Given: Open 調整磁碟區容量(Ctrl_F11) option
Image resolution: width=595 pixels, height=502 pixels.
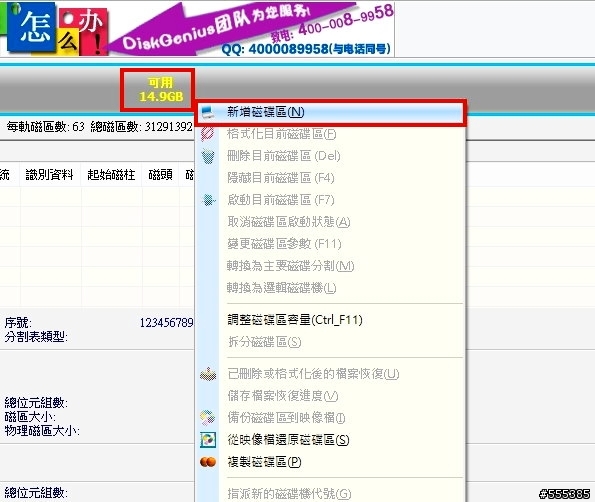Looking at the screenshot, I should pyautogui.click(x=295, y=320).
